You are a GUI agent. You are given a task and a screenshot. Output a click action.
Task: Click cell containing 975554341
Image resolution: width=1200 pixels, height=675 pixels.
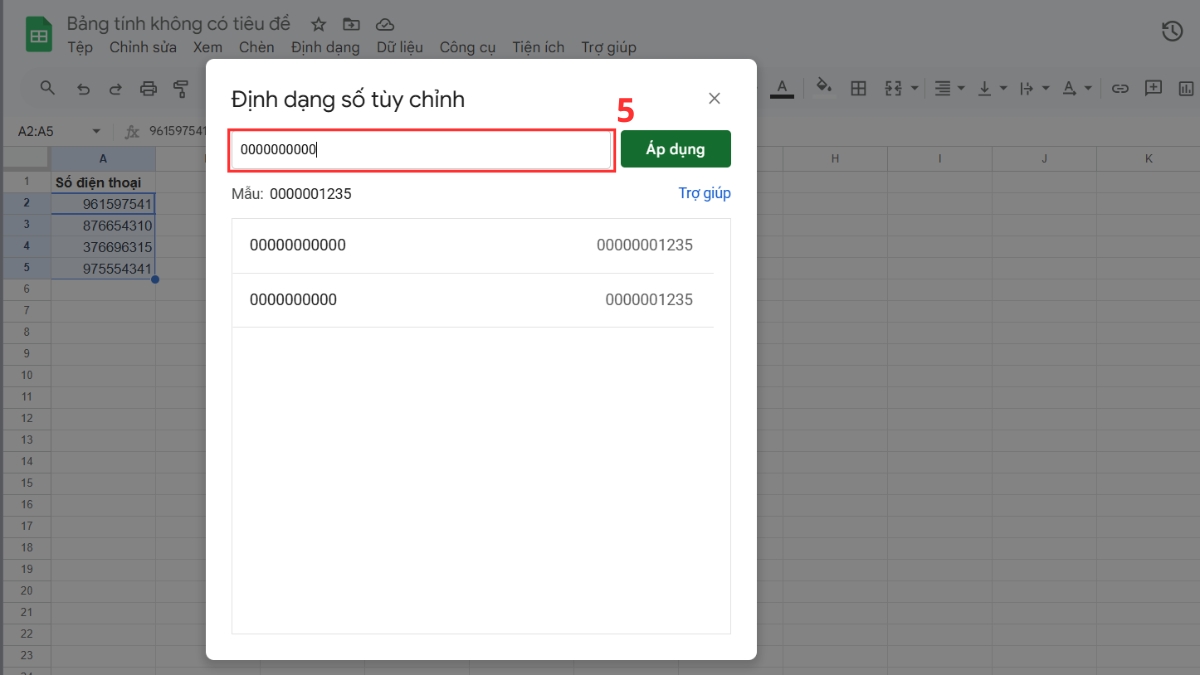click(103, 268)
